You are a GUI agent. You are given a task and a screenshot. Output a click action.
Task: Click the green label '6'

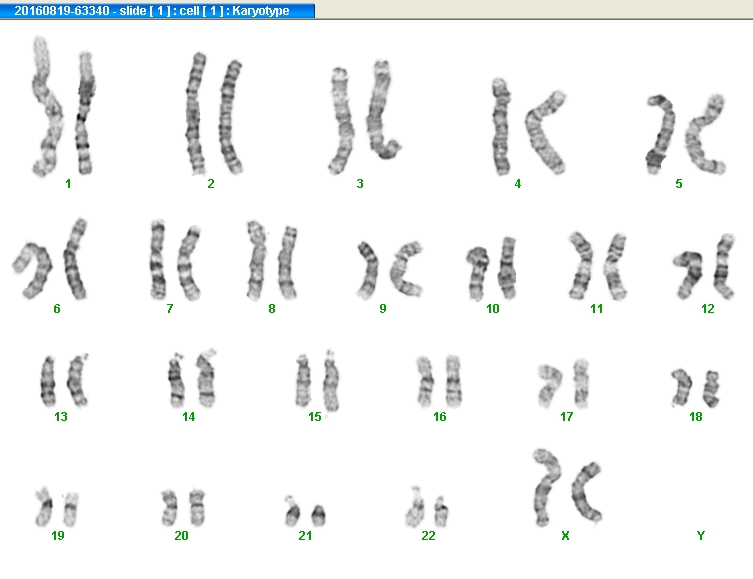[x=57, y=309]
